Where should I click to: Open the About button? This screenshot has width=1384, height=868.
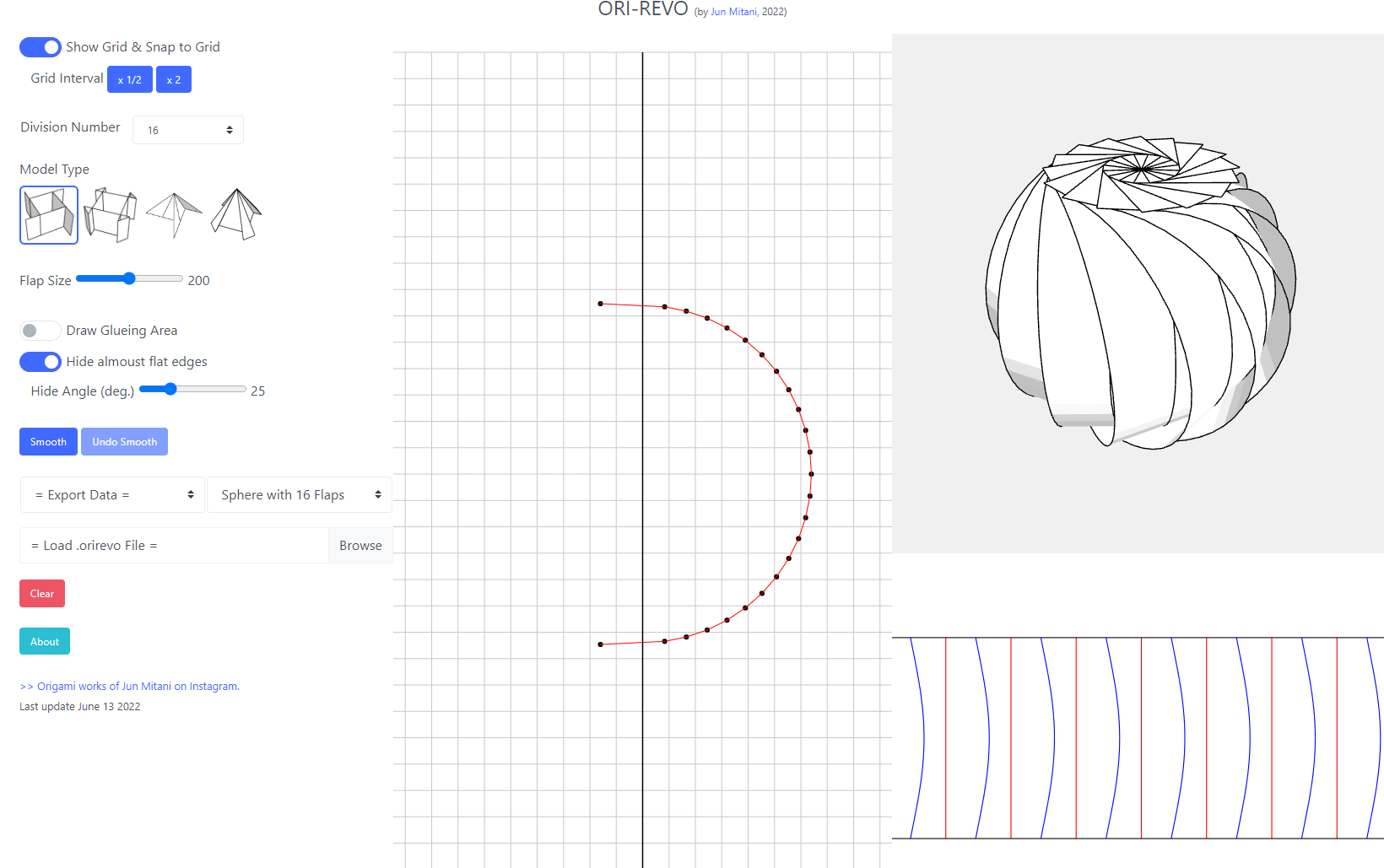(x=45, y=642)
